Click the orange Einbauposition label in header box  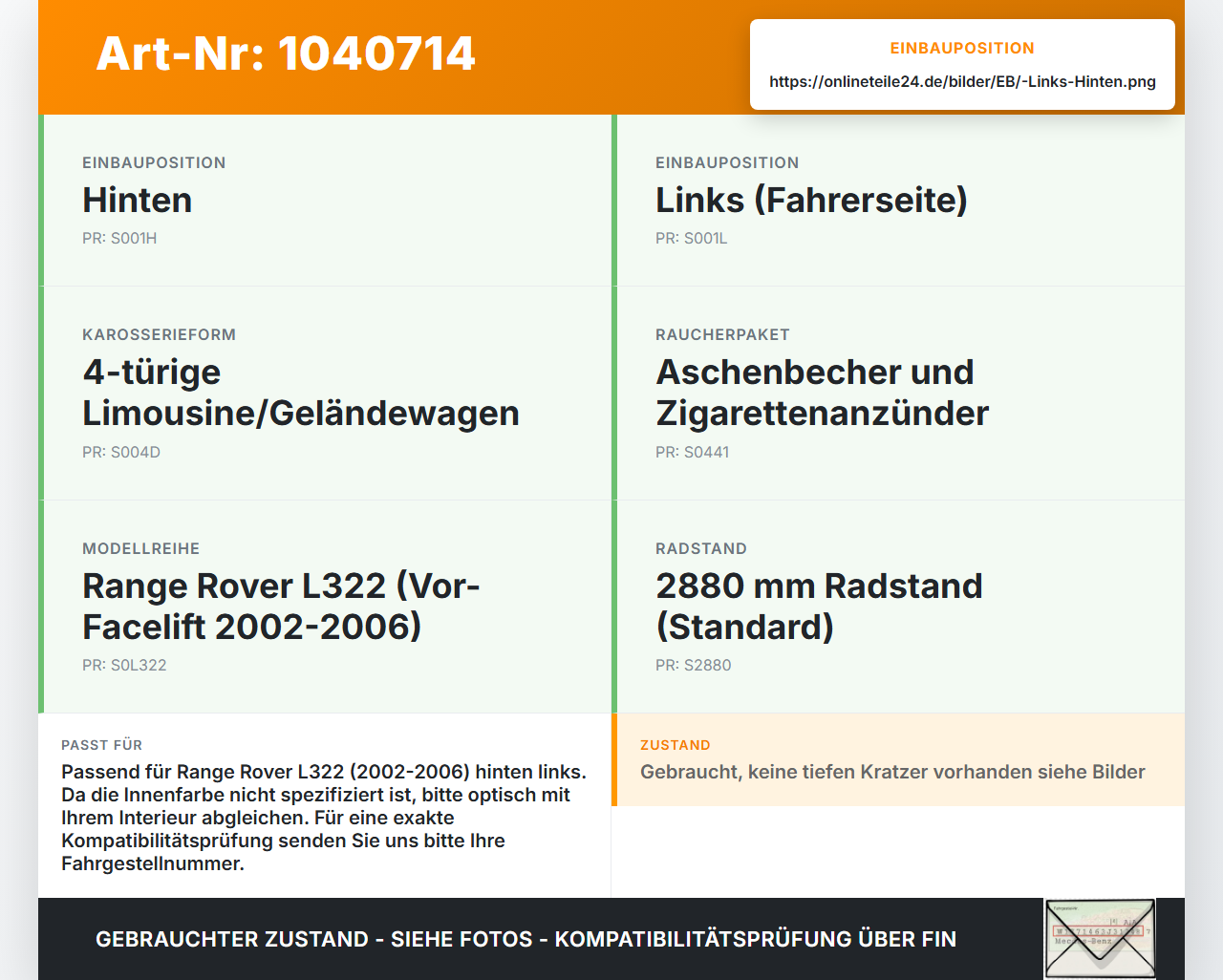coord(962,48)
